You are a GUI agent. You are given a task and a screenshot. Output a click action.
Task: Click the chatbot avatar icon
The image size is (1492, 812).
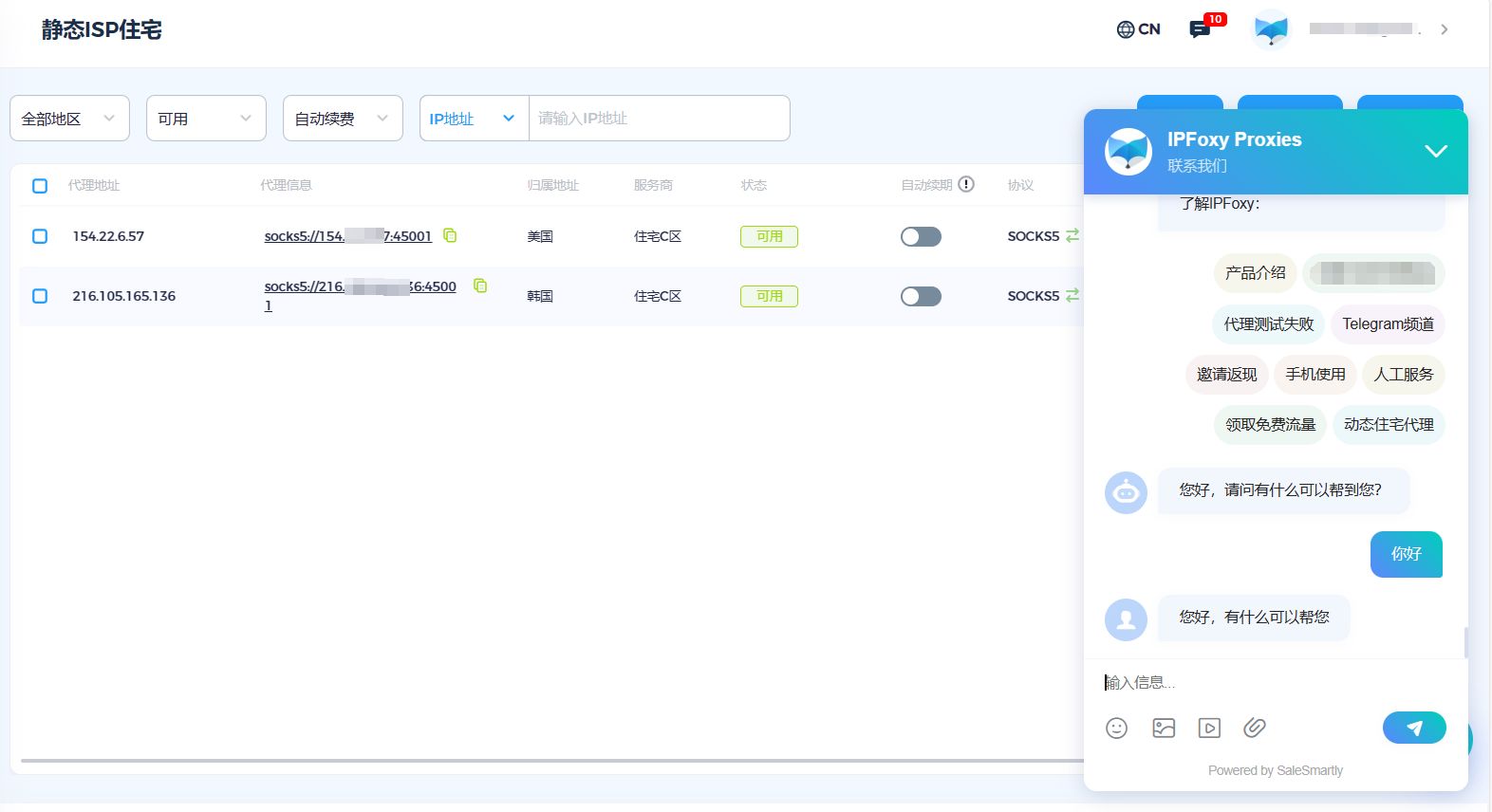pos(1126,492)
